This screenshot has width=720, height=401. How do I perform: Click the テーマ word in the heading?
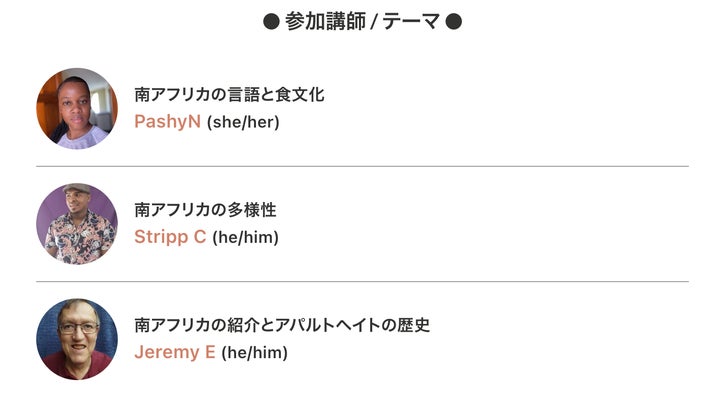tap(411, 22)
